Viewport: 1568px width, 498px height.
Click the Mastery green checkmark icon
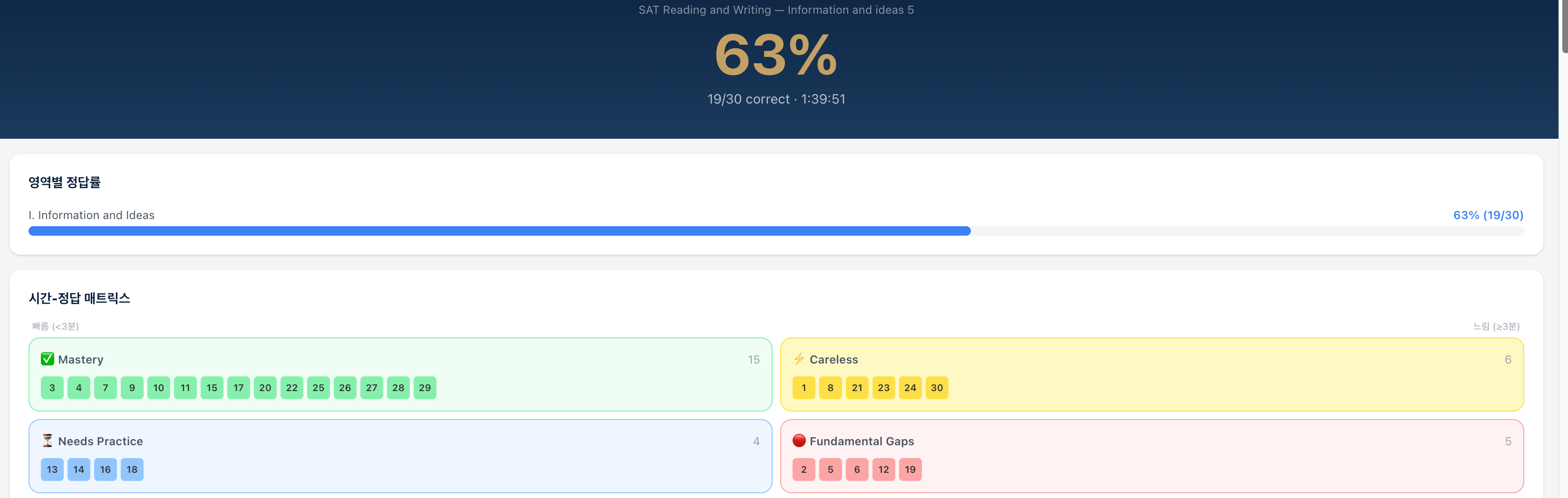click(48, 359)
